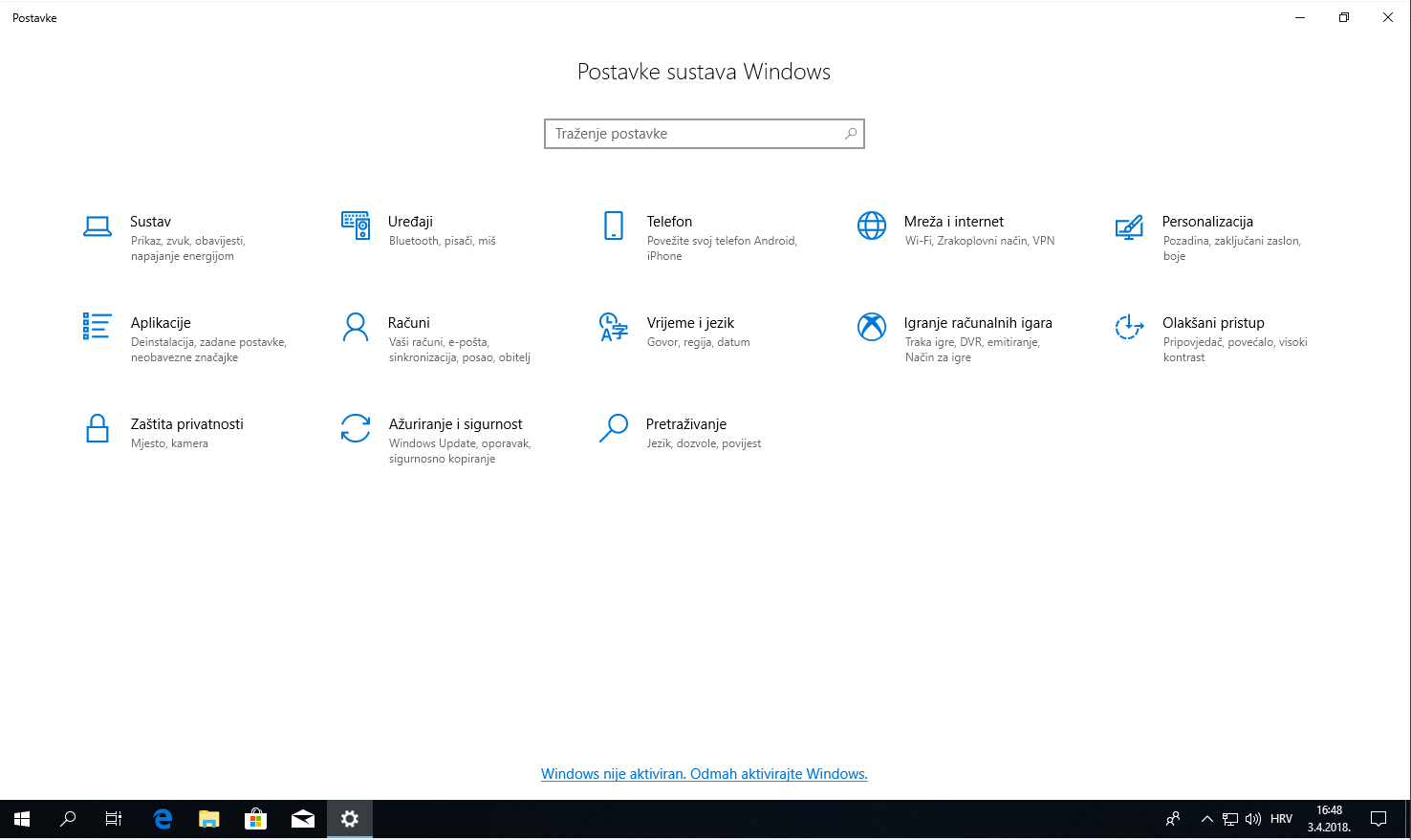The width and height of the screenshot is (1411, 840).
Task: Open the Zaštita privatnosti padlock icon
Action: click(x=98, y=428)
